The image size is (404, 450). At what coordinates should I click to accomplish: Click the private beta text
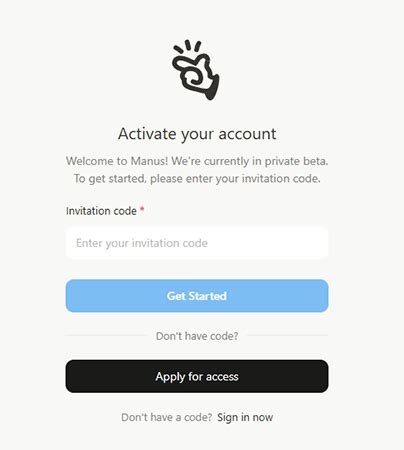click(x=296, y=161)
